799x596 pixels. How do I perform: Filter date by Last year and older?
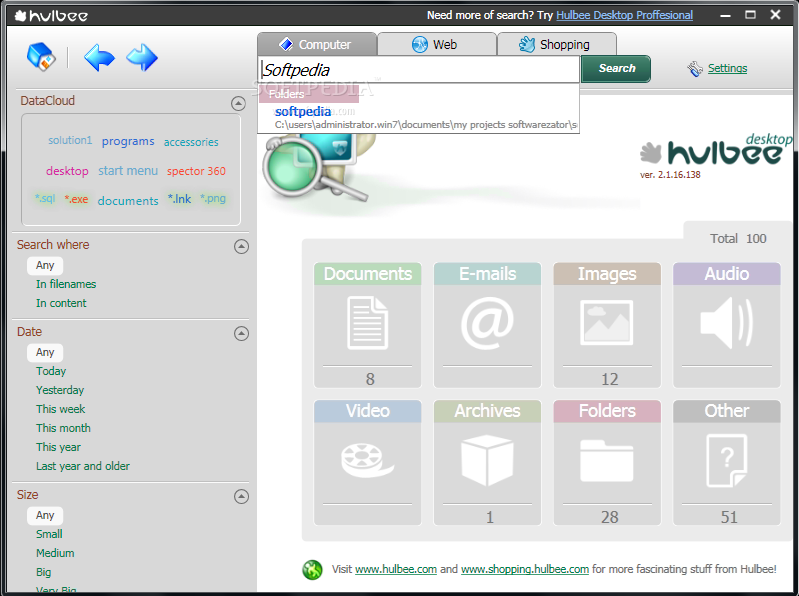click(x=83, y=466)
